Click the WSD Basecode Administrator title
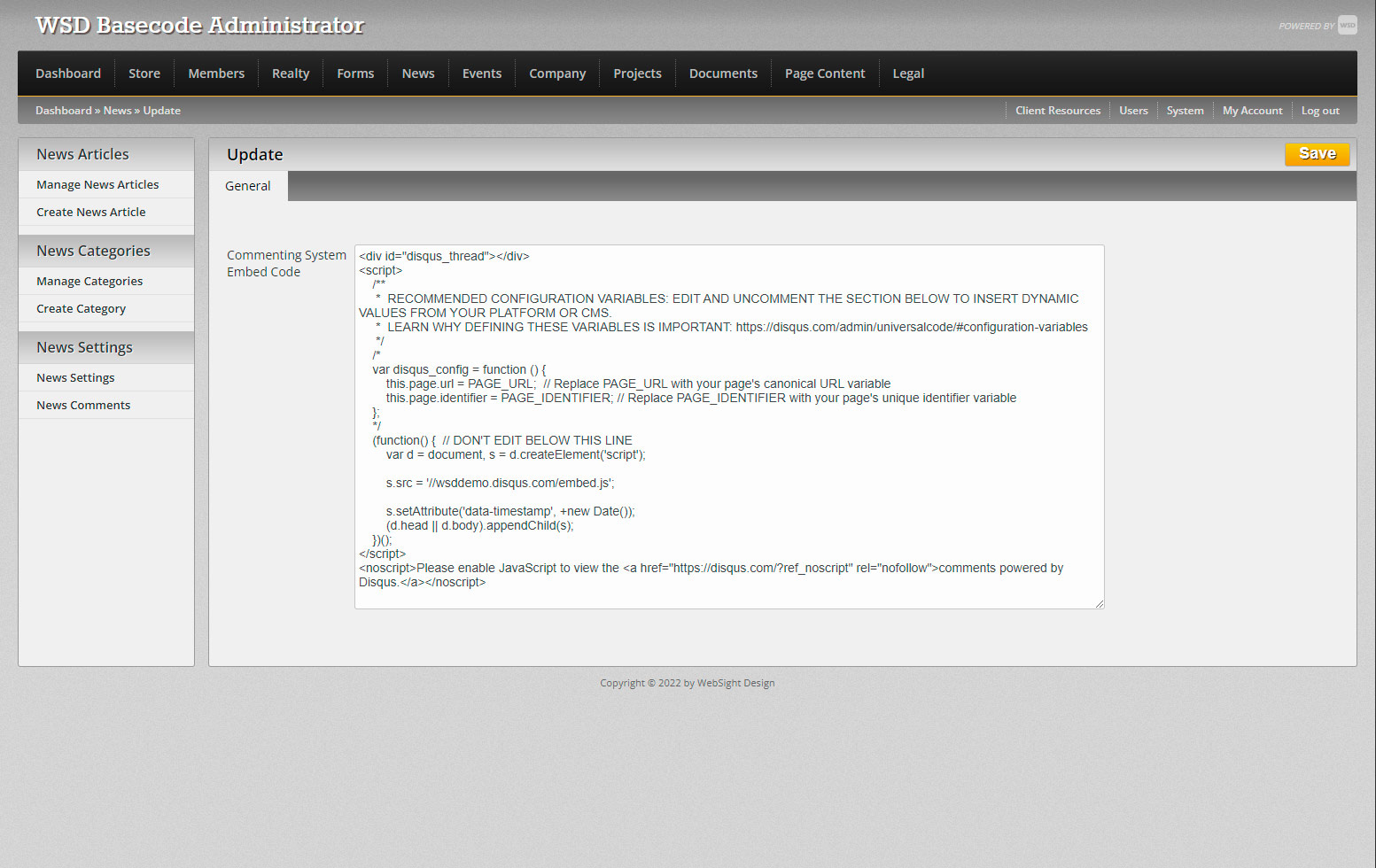1376x868 pixels. pyautogui.click(x=199, y=25)
